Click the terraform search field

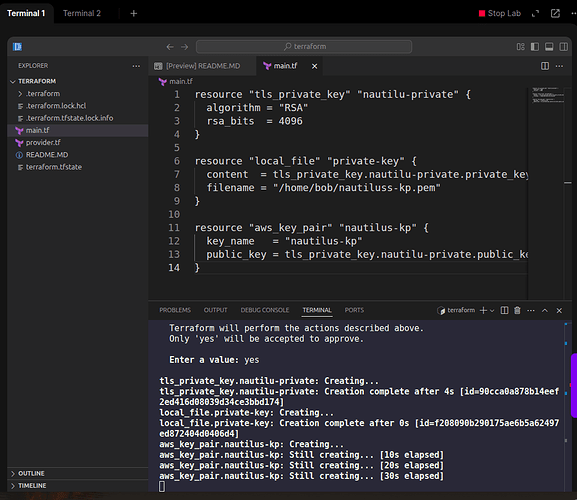point(304,47)
